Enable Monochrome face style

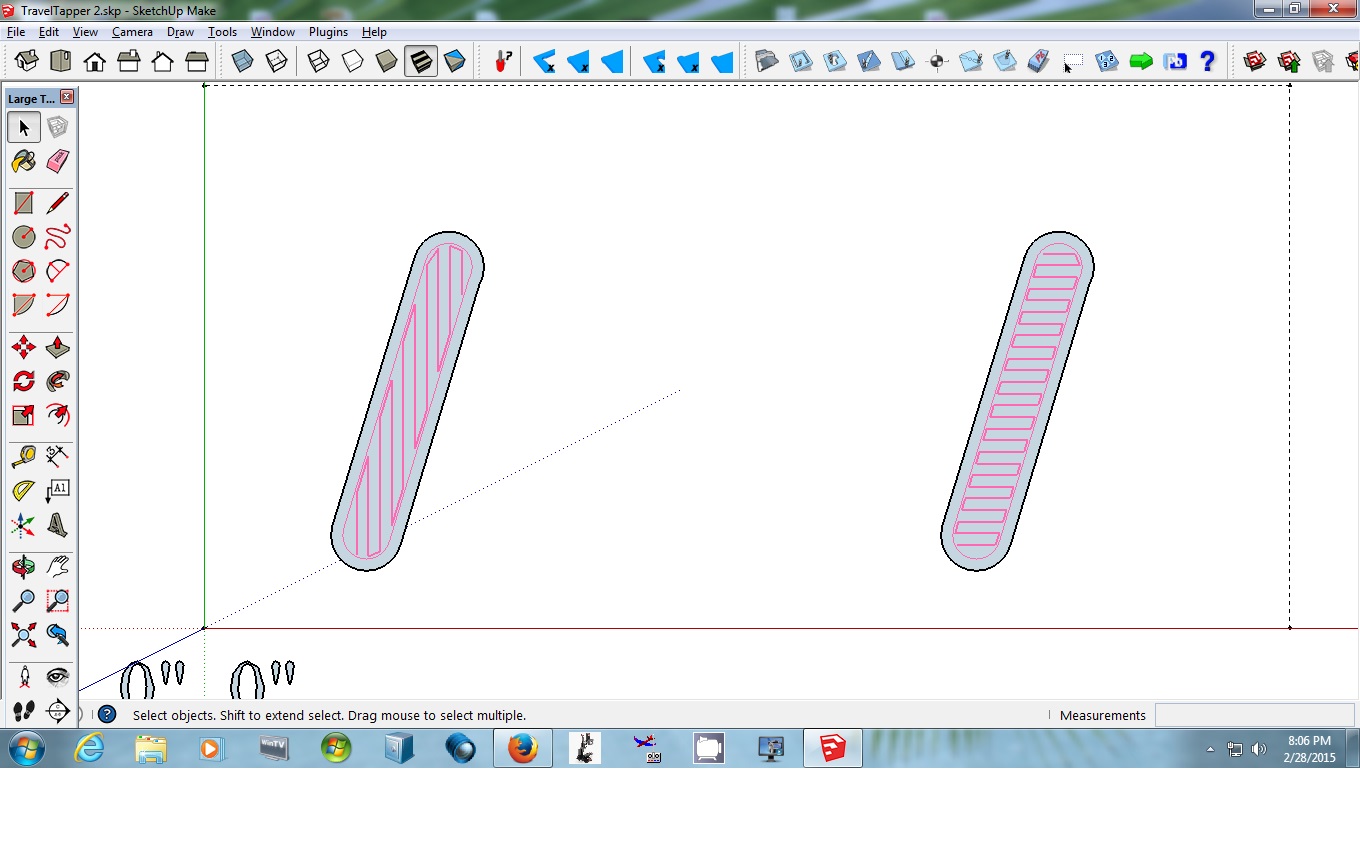point(455,62)
